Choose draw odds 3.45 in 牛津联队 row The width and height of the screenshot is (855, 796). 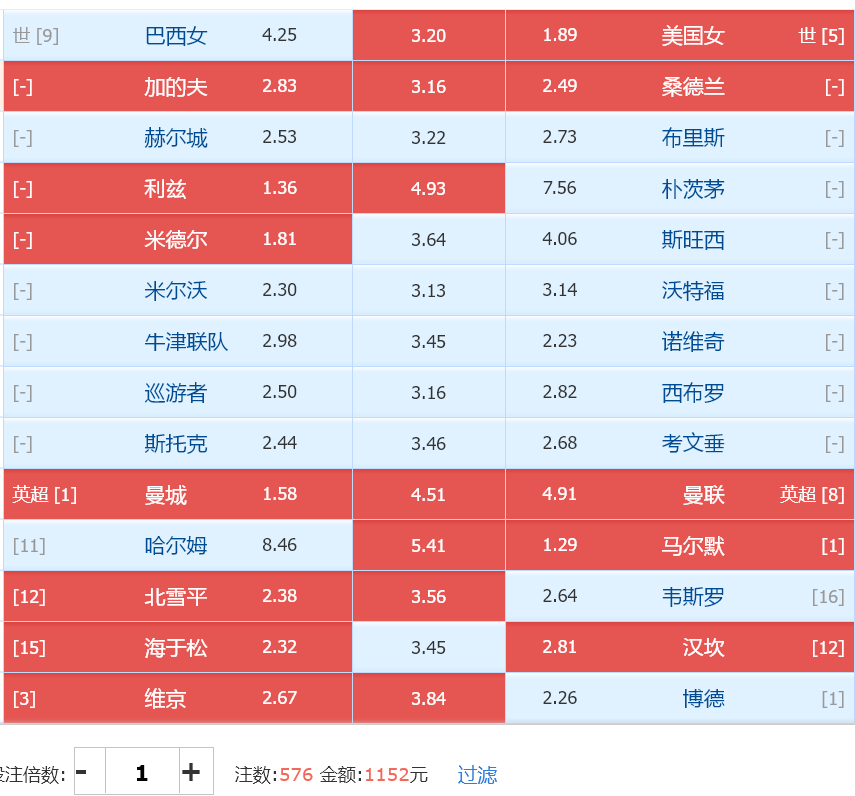pyautogui.click(x=429, y=341)
